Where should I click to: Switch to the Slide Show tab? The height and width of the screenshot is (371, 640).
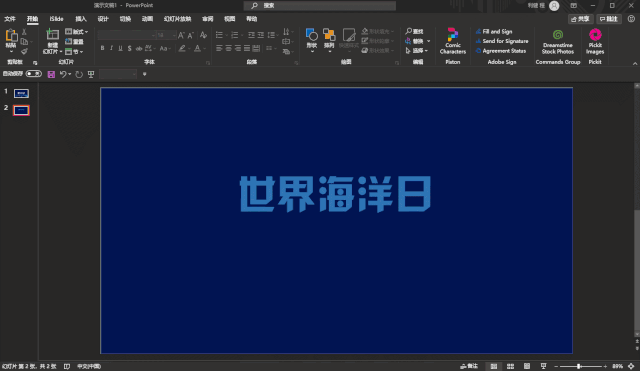177,19
